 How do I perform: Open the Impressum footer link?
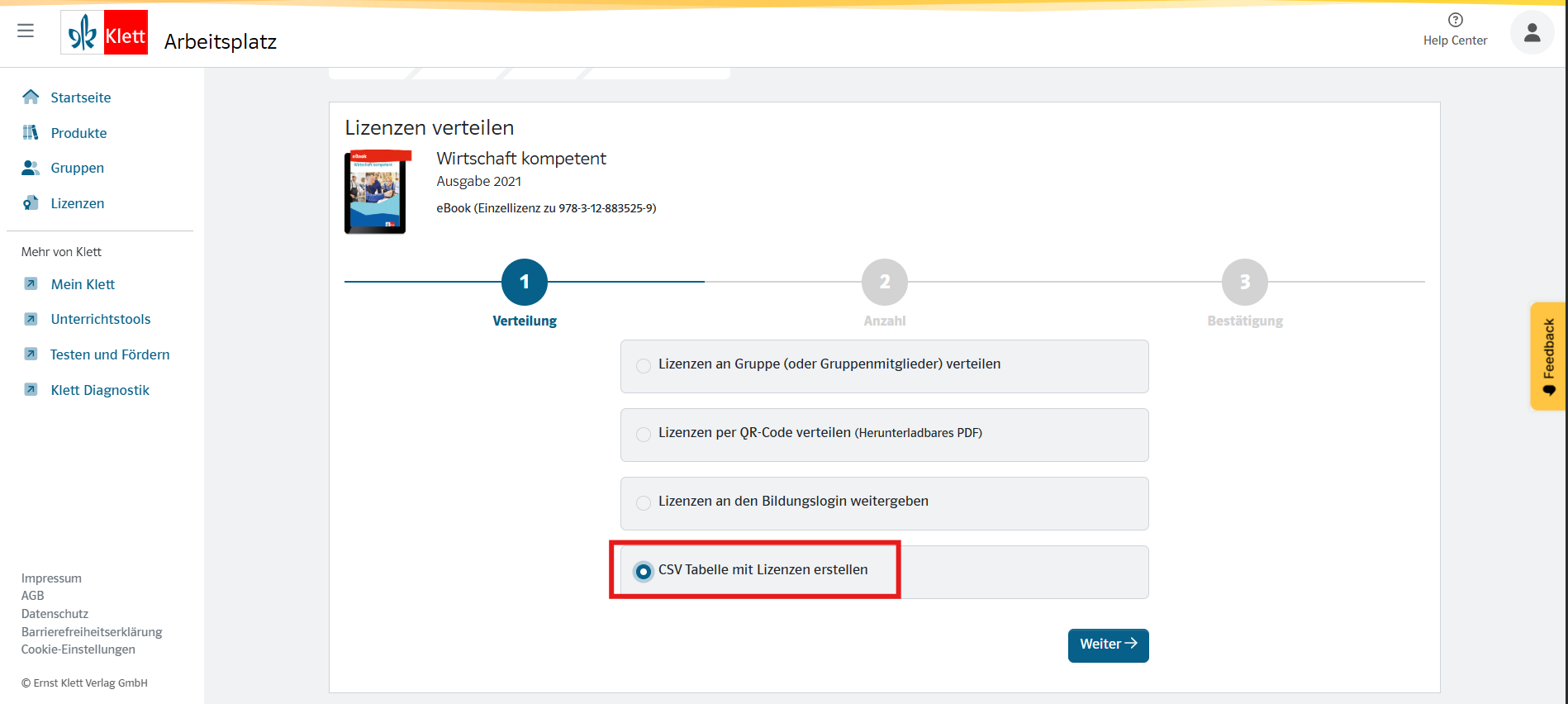point(51,578)
